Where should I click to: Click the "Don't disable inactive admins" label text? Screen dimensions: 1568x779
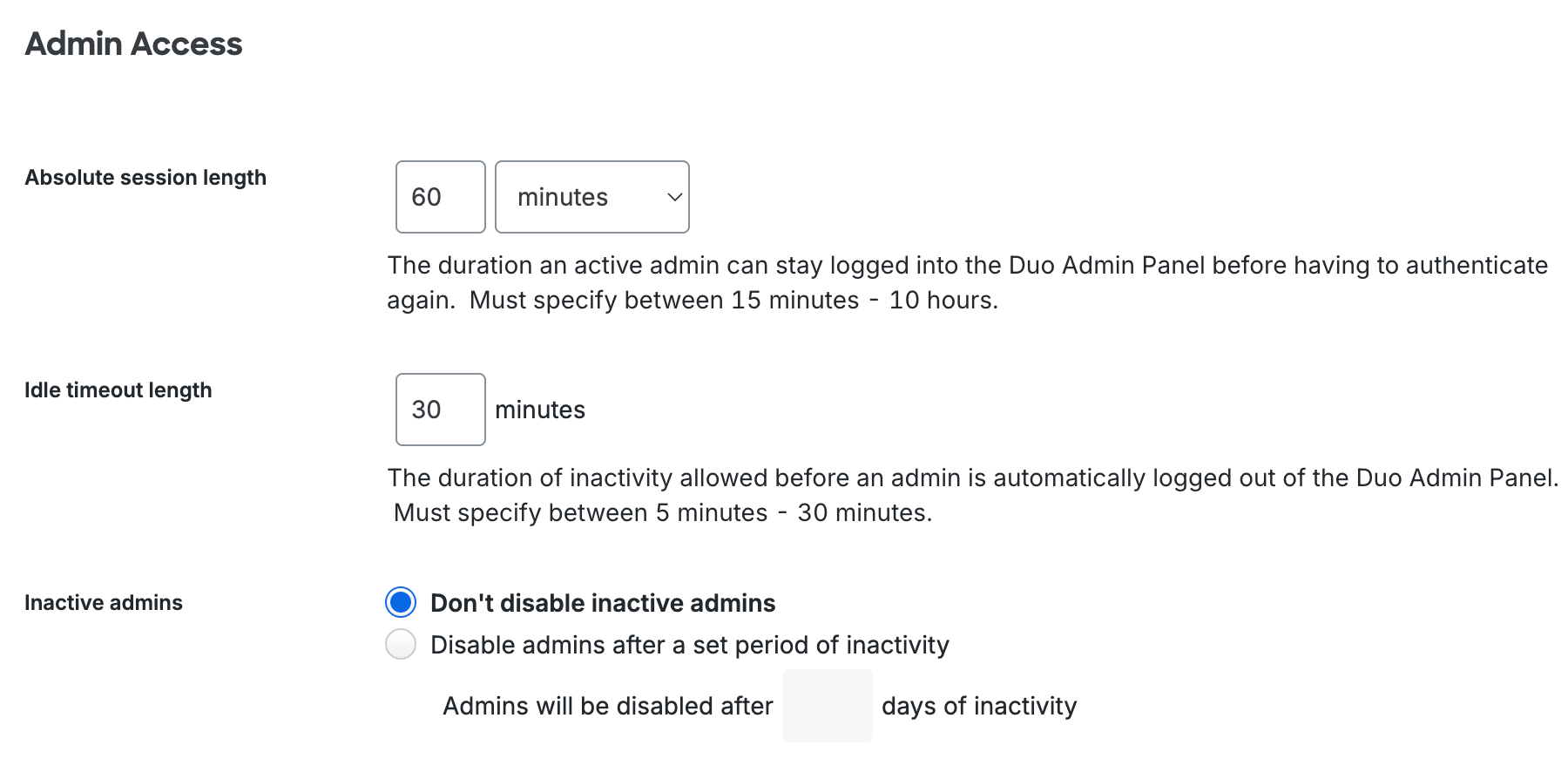(x=603, y=603)
